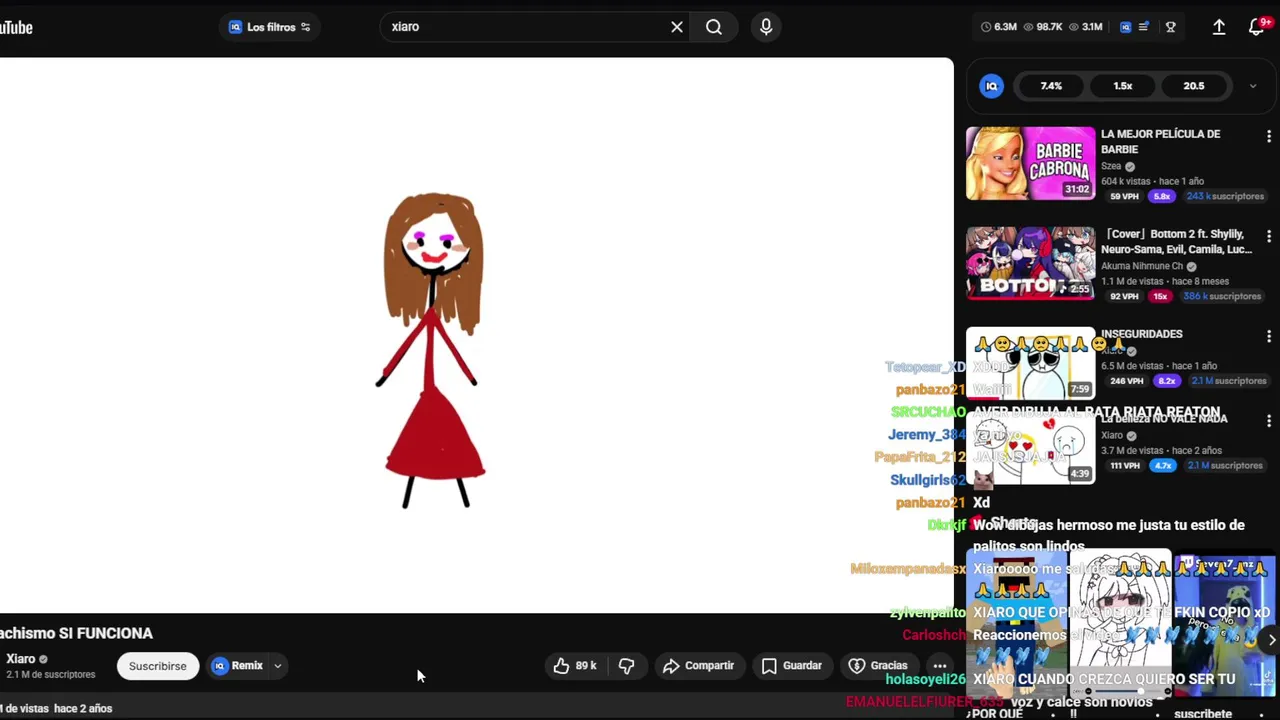Open the 'La belleza NO VALE NADA' thumbnail
1280x720 pixels.
(x=1031, y=447)
